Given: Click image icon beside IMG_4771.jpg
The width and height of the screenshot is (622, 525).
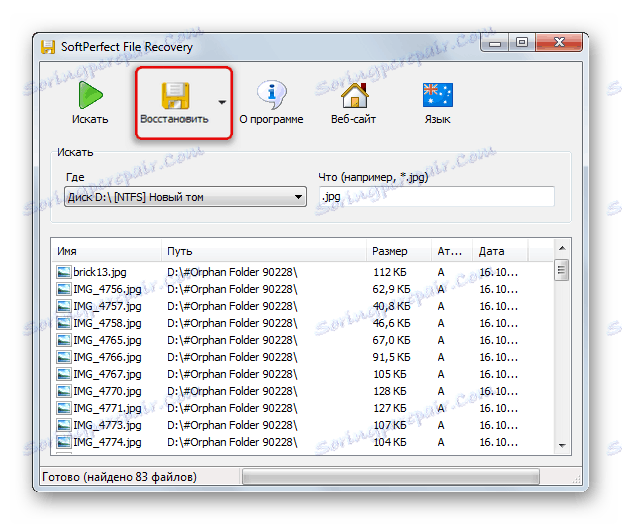Looking at the screenshot, I should 63,408.
